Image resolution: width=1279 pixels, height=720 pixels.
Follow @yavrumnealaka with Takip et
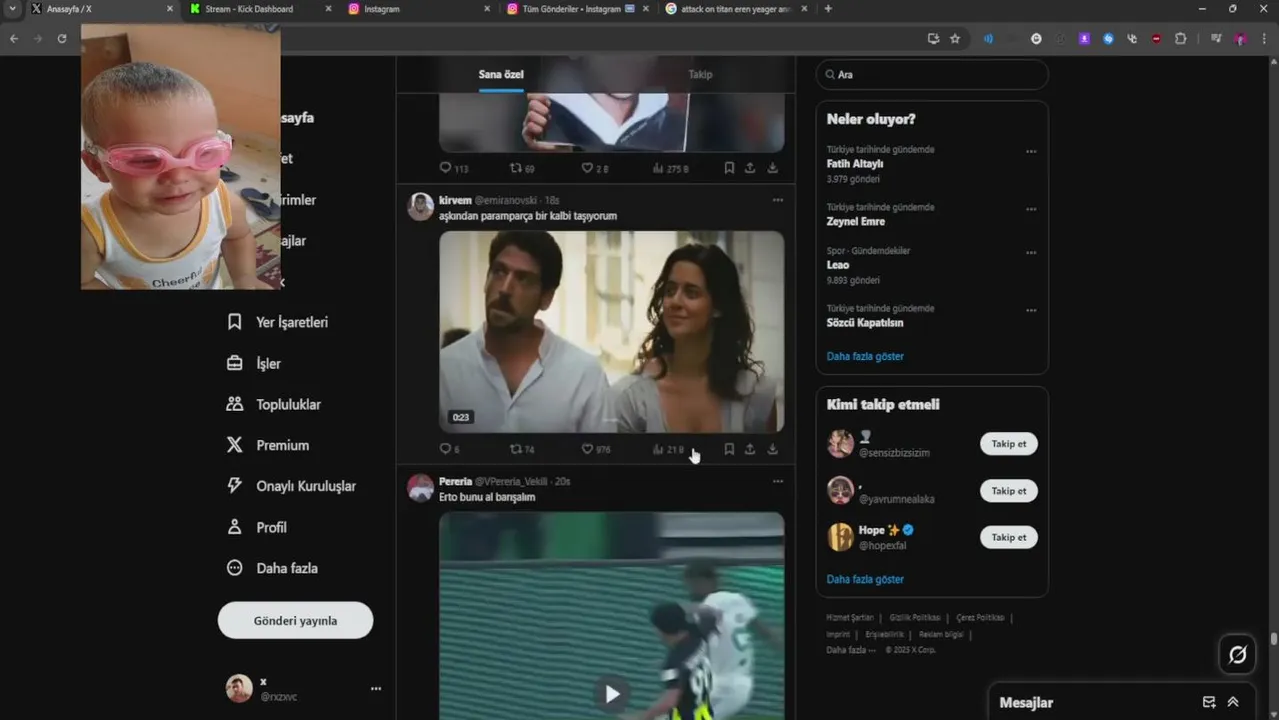click(x=1008, y=491)
